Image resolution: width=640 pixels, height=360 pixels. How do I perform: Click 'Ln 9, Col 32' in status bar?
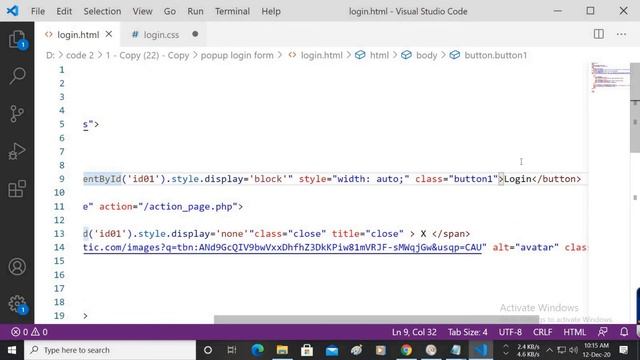coord(414,332)
